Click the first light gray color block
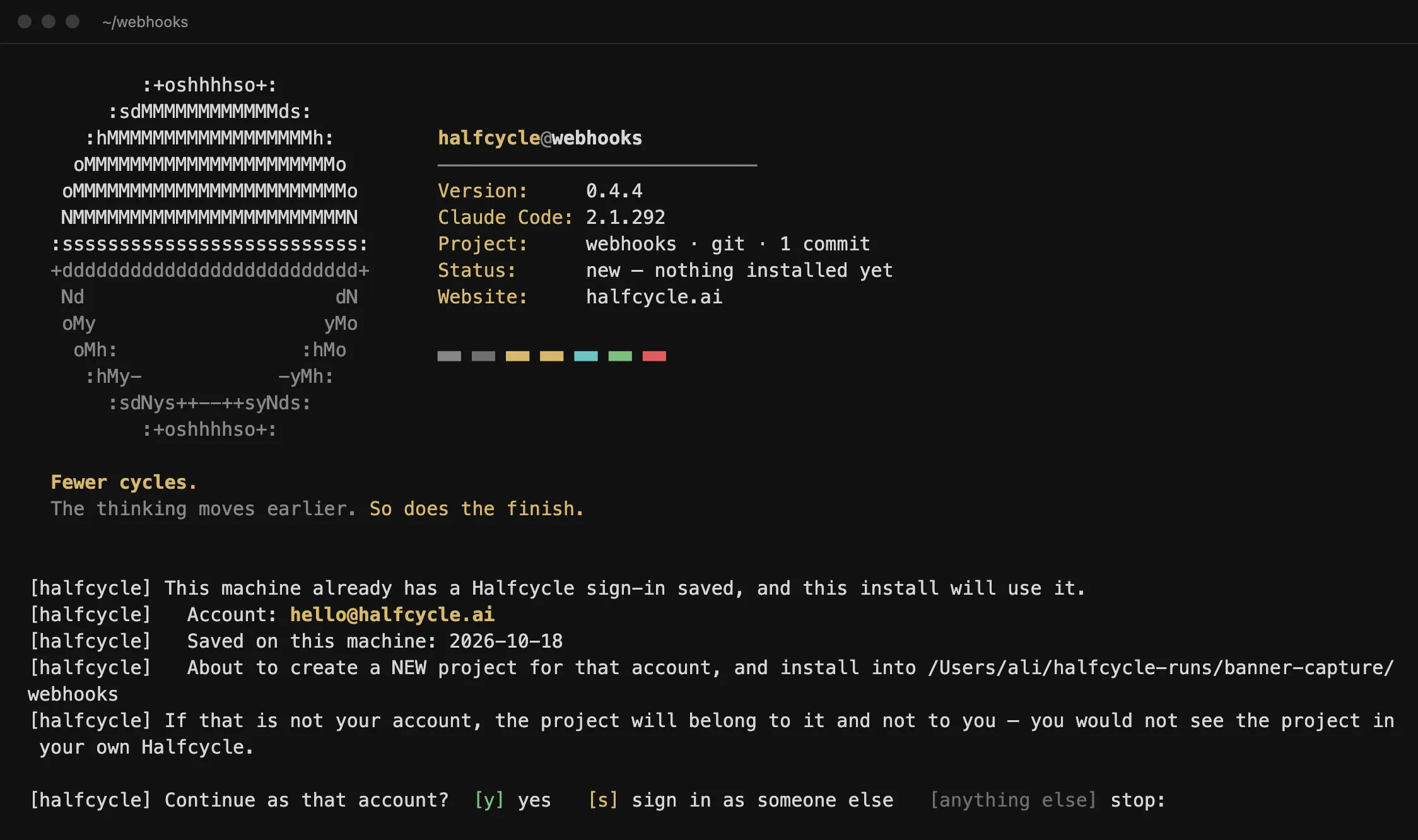The height and width of the screenshot is (840, 1418). tap(449, 356)
